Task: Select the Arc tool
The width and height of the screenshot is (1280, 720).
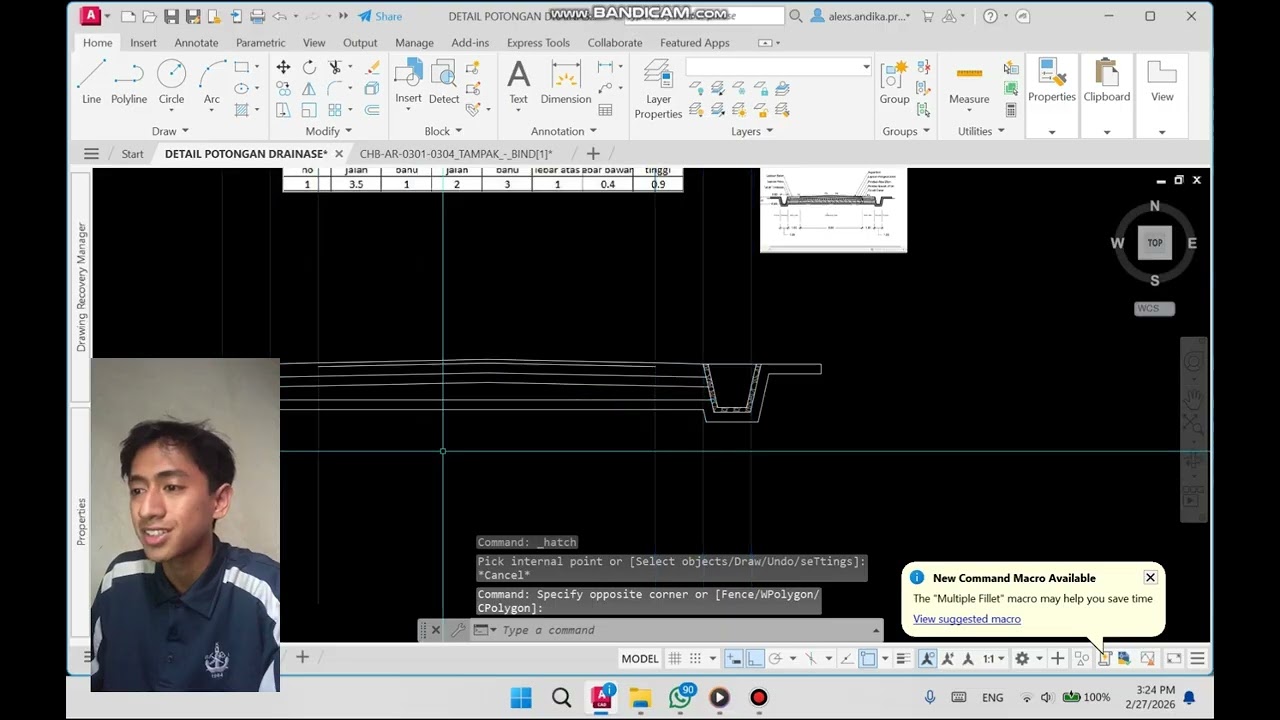Action: [x=212, y=82]
